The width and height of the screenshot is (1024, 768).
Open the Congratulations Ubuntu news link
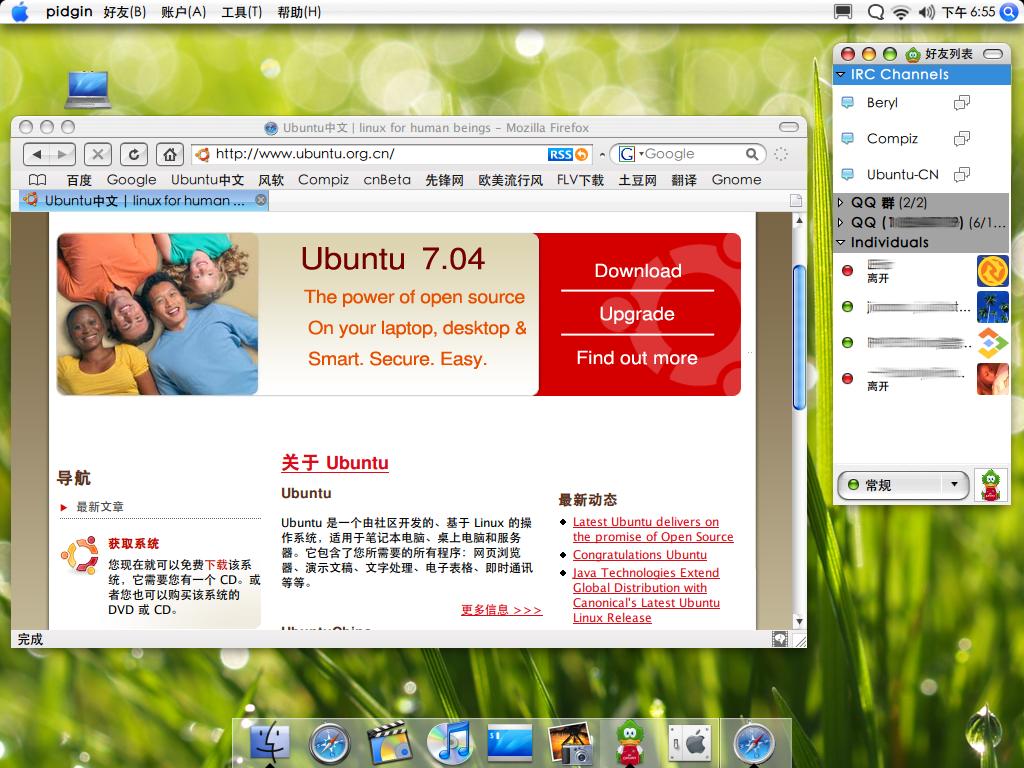click(640, 554)
